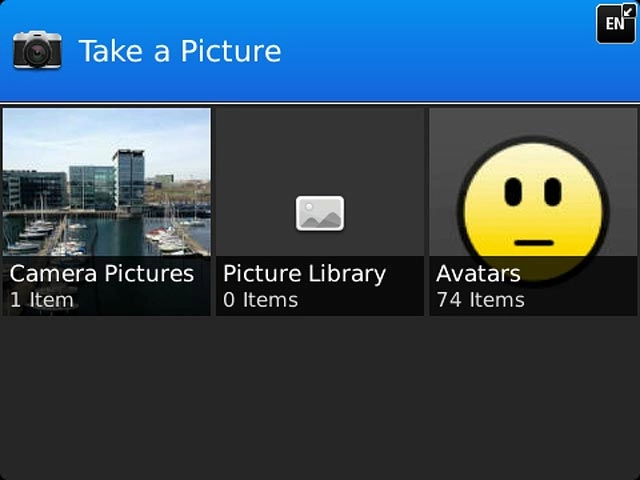The width and height of the screenshot is (640, 480).
Task: Tap the smiley's left eye on Avatars
Action: pyautogui.click(x=512, y=192)
